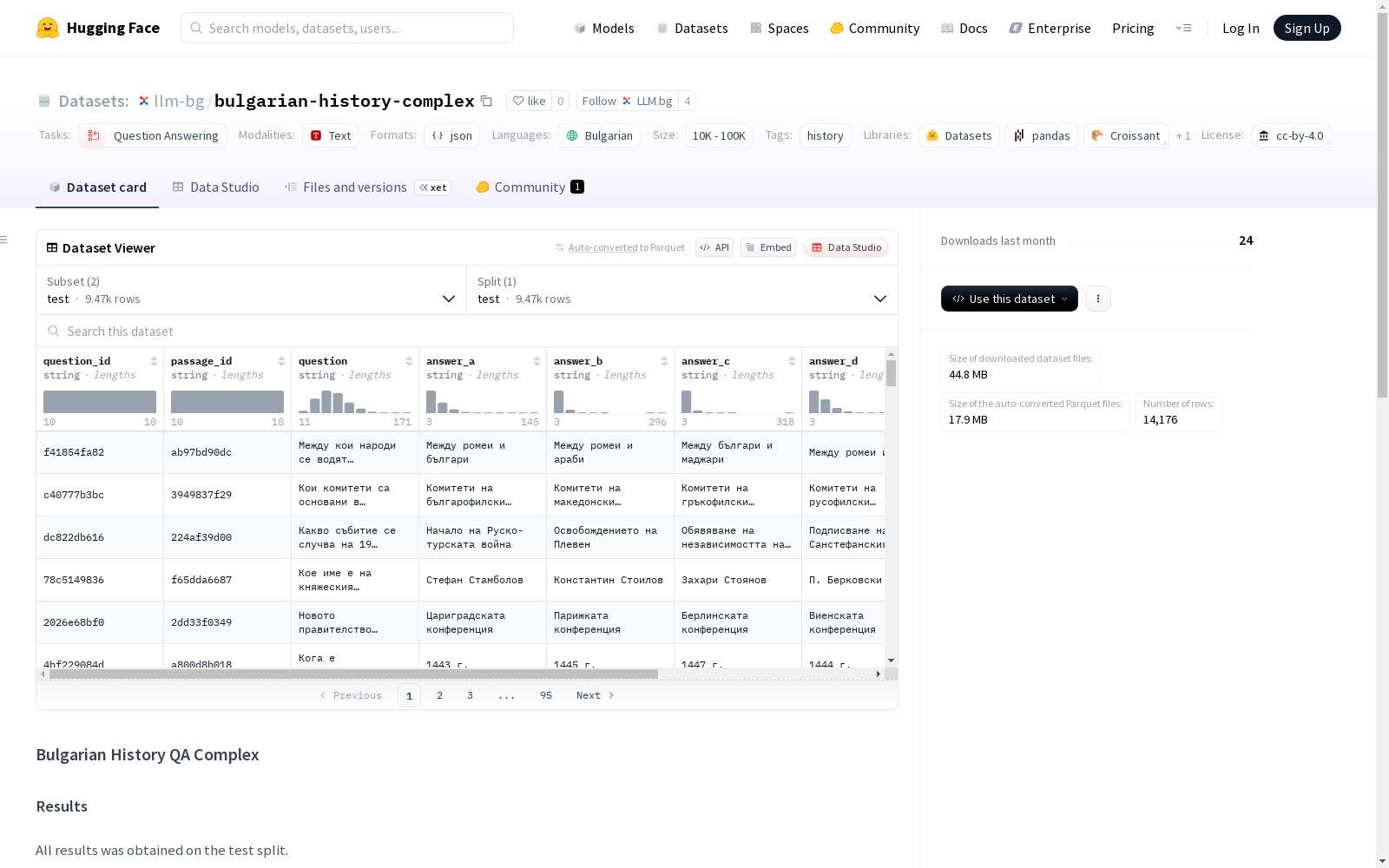Like the dataset with the heart button

(x=529, y=101)
